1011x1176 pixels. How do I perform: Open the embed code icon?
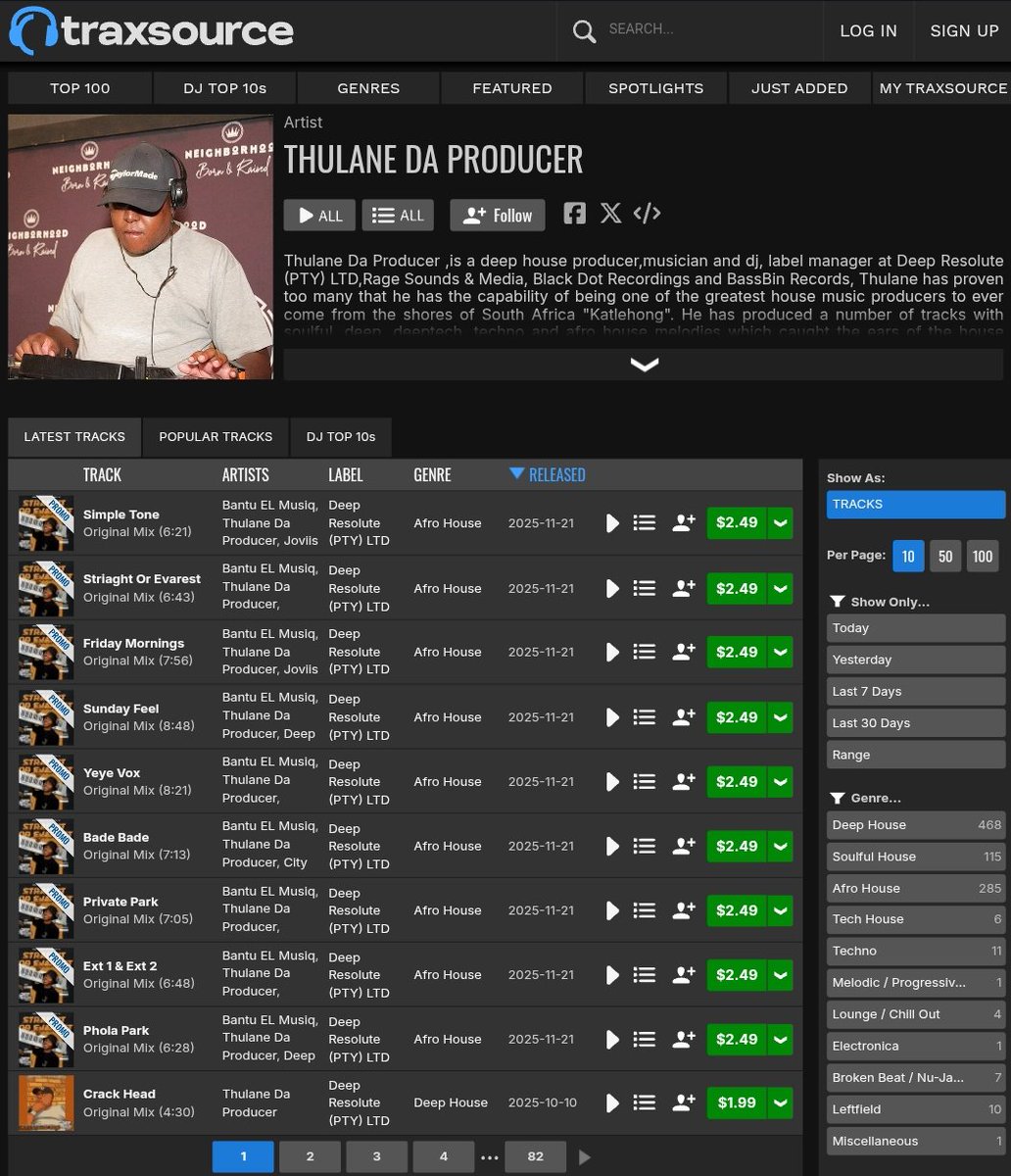click(x=647, y=213)
